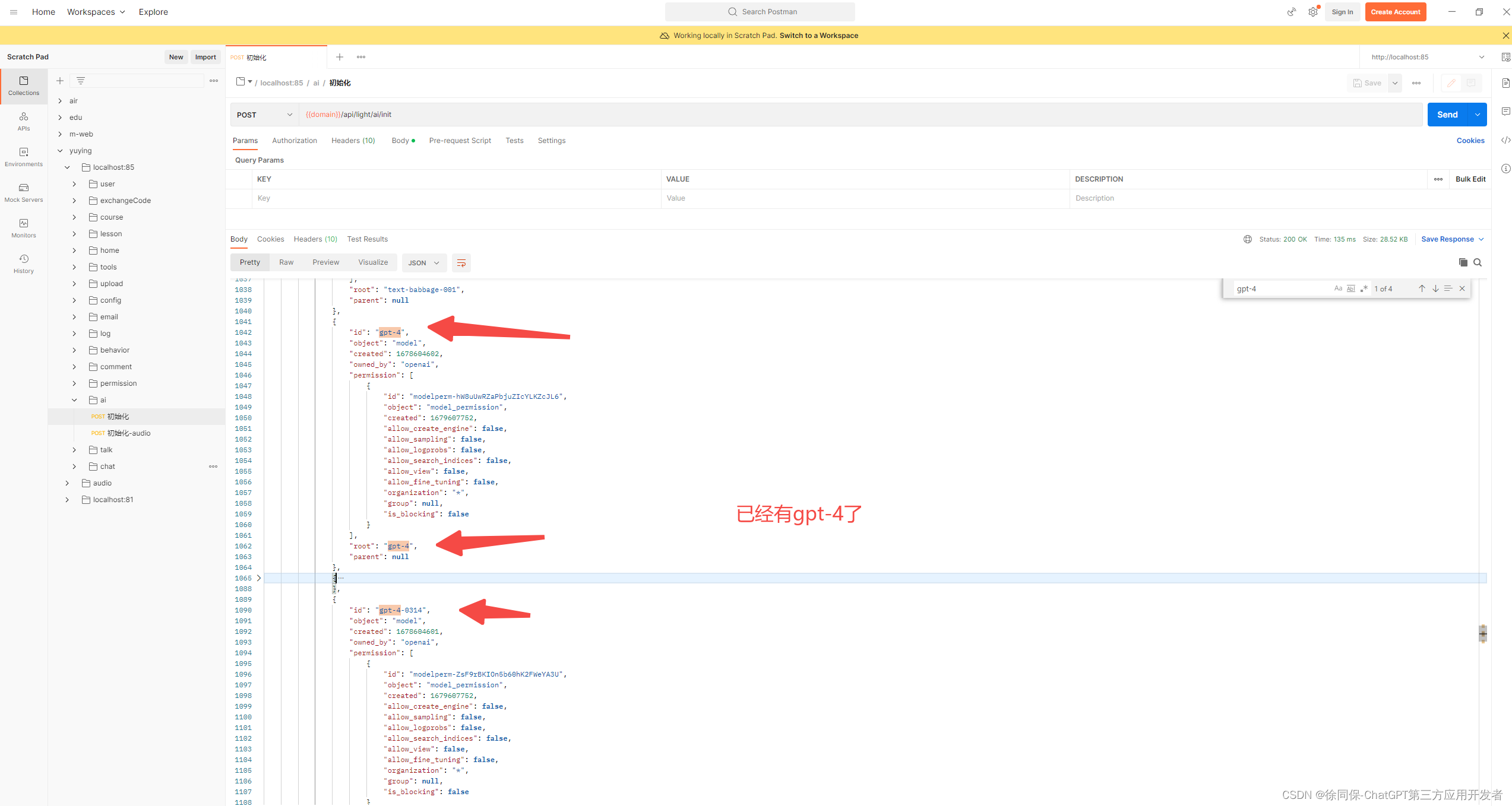Open the JSON format dropdown
This screenshot has height=806, width=1512.
point(423,263)
